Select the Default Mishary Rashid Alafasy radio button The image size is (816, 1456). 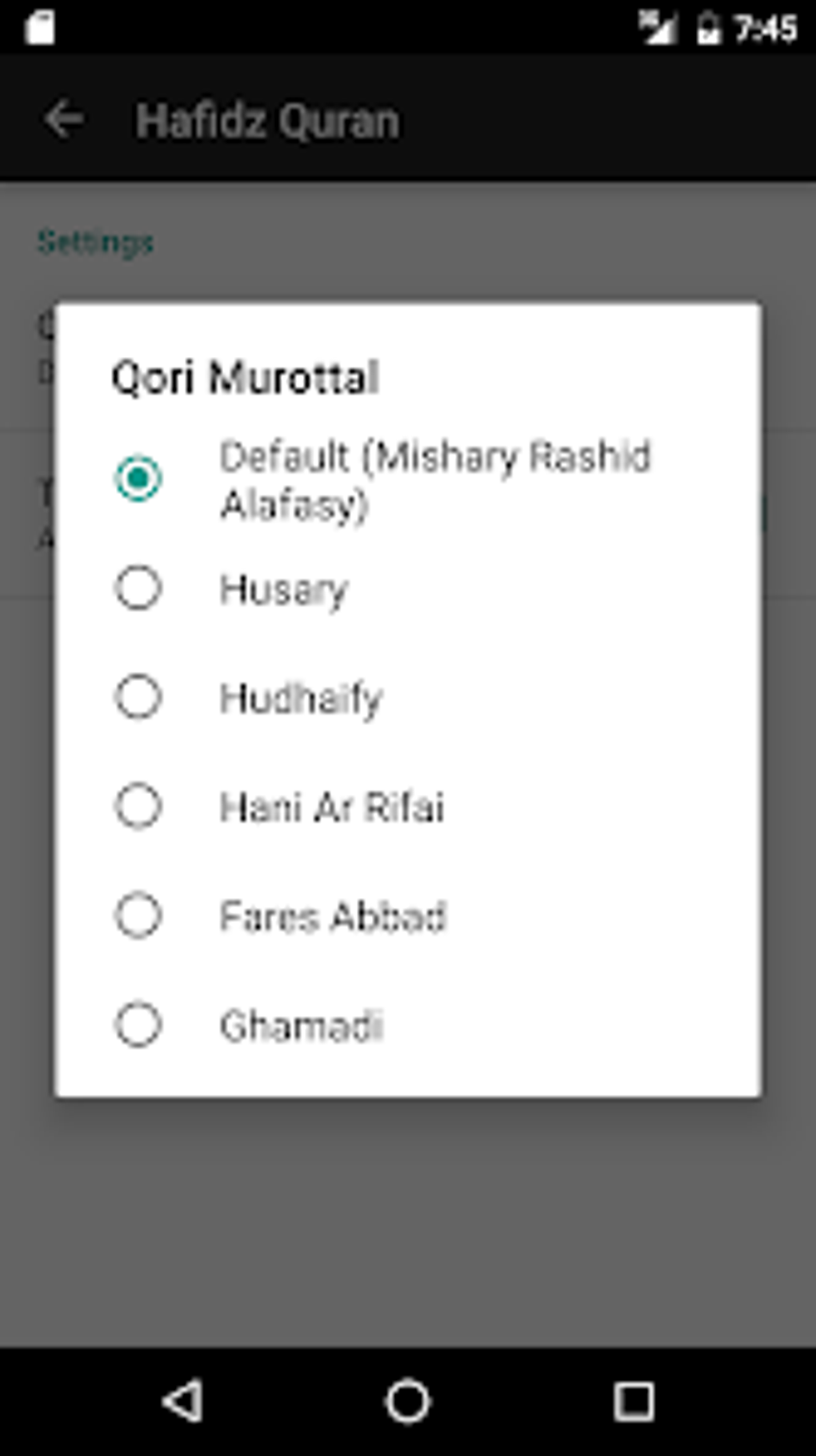click(x=138, y=479)
